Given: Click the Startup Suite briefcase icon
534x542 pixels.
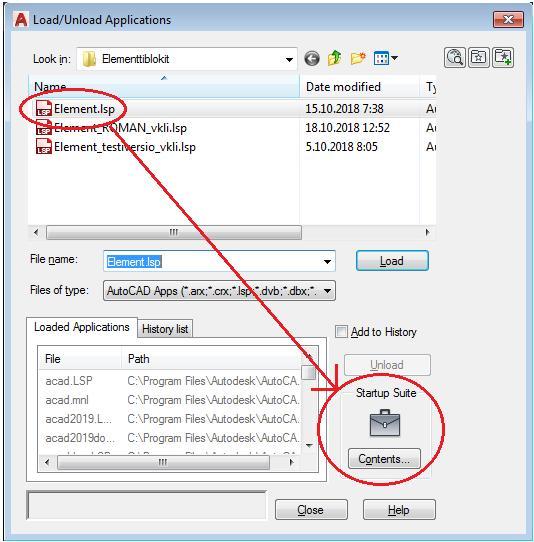Looking at the screenshot, I should click(x=385, y=423).
